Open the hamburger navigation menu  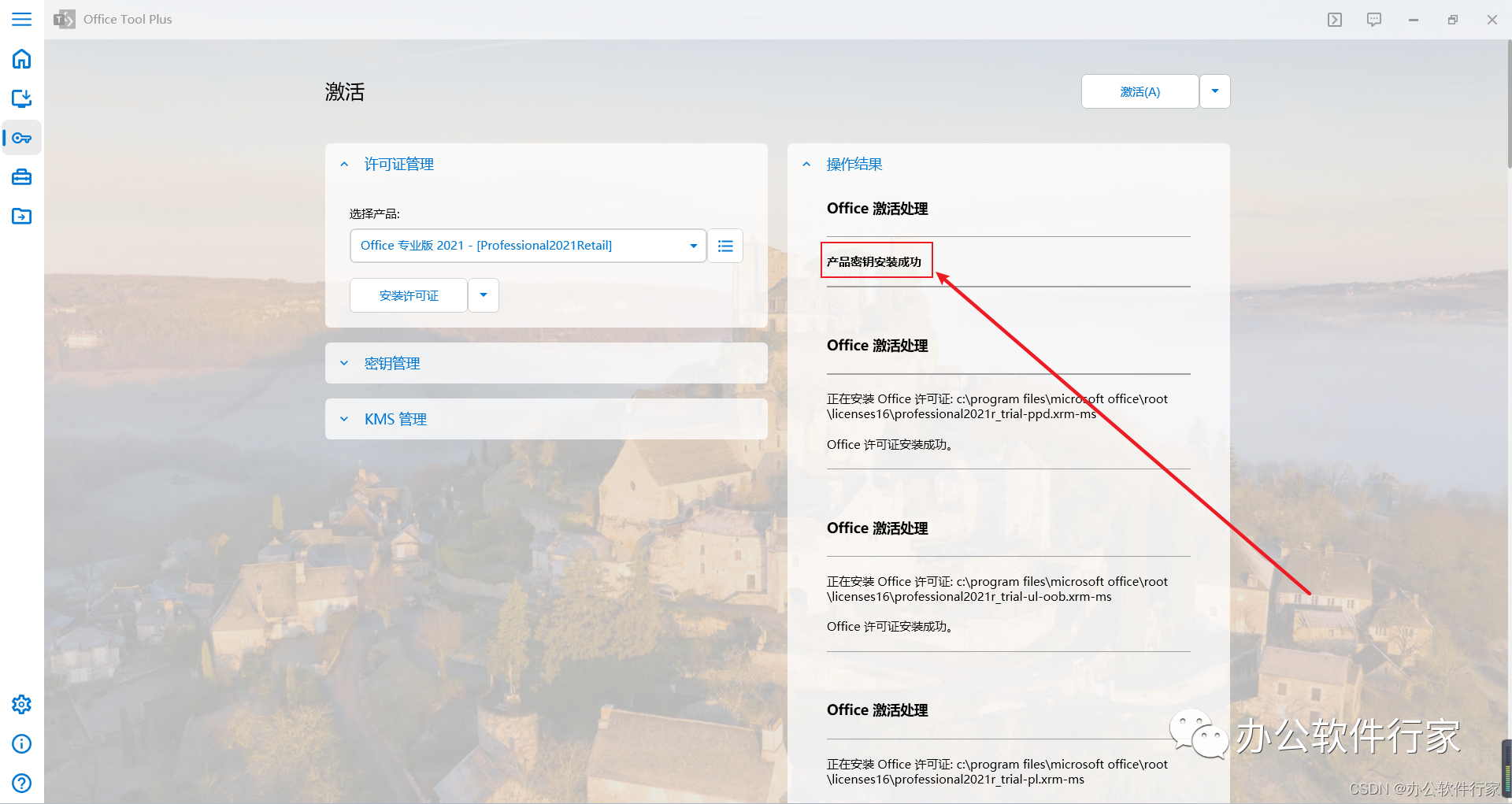coord(22,19)
